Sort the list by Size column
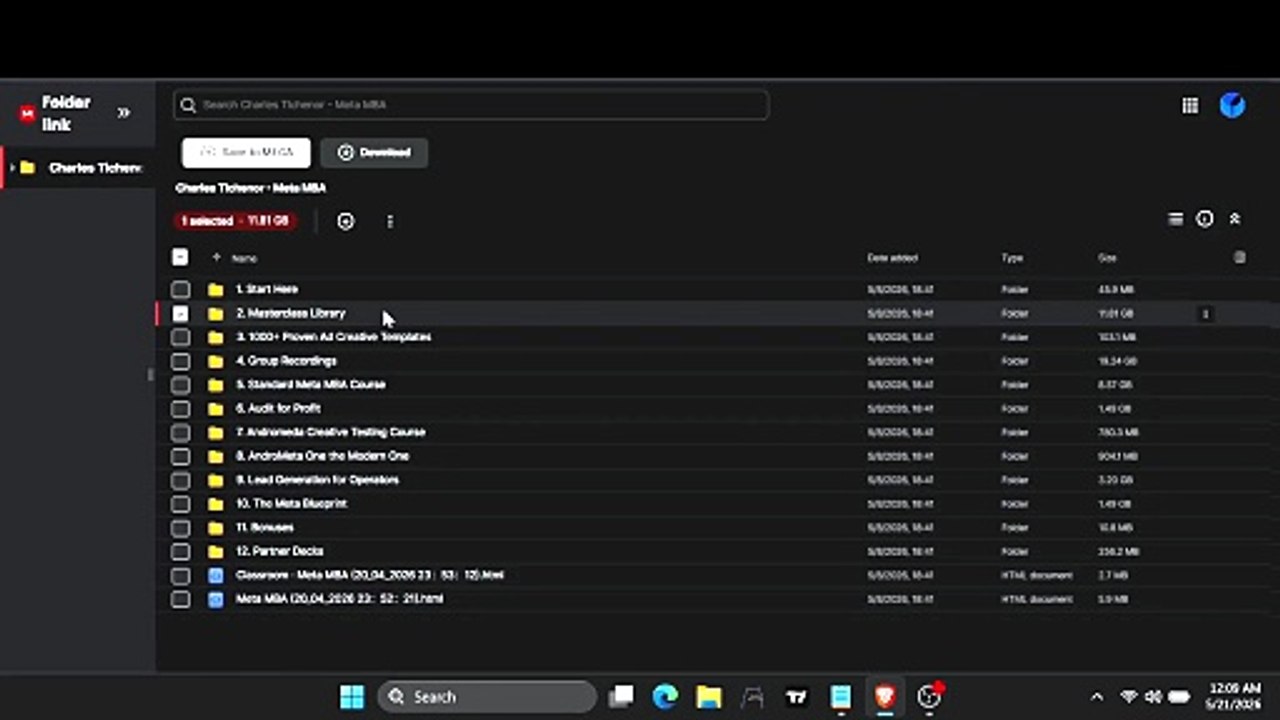 point(1107,258)
